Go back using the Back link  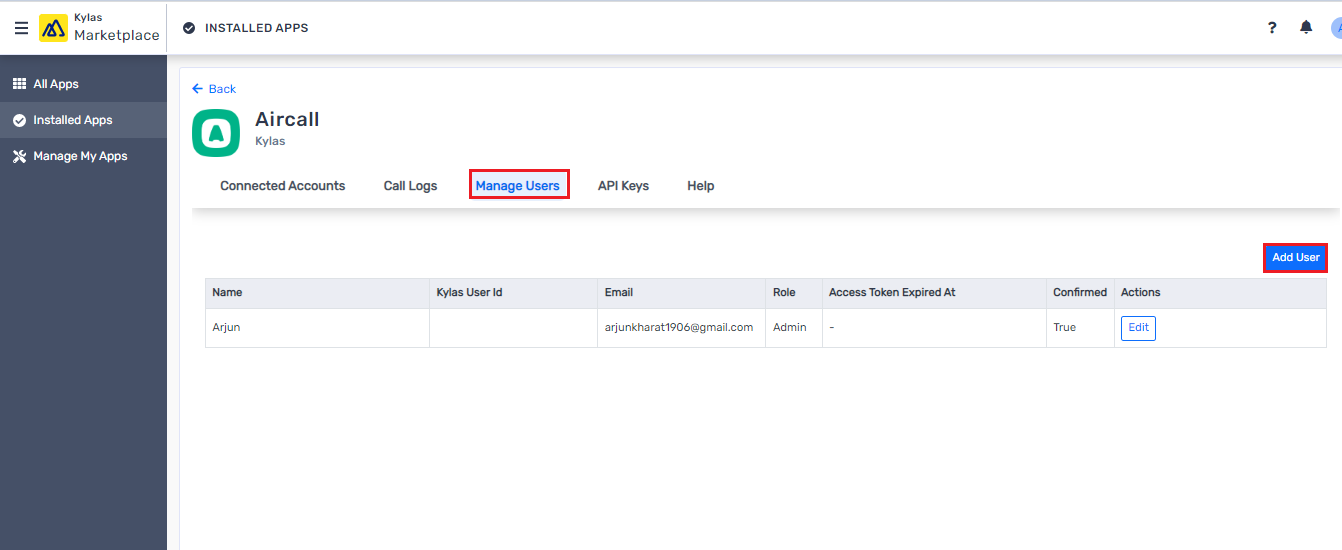click(x=214, y=89)
